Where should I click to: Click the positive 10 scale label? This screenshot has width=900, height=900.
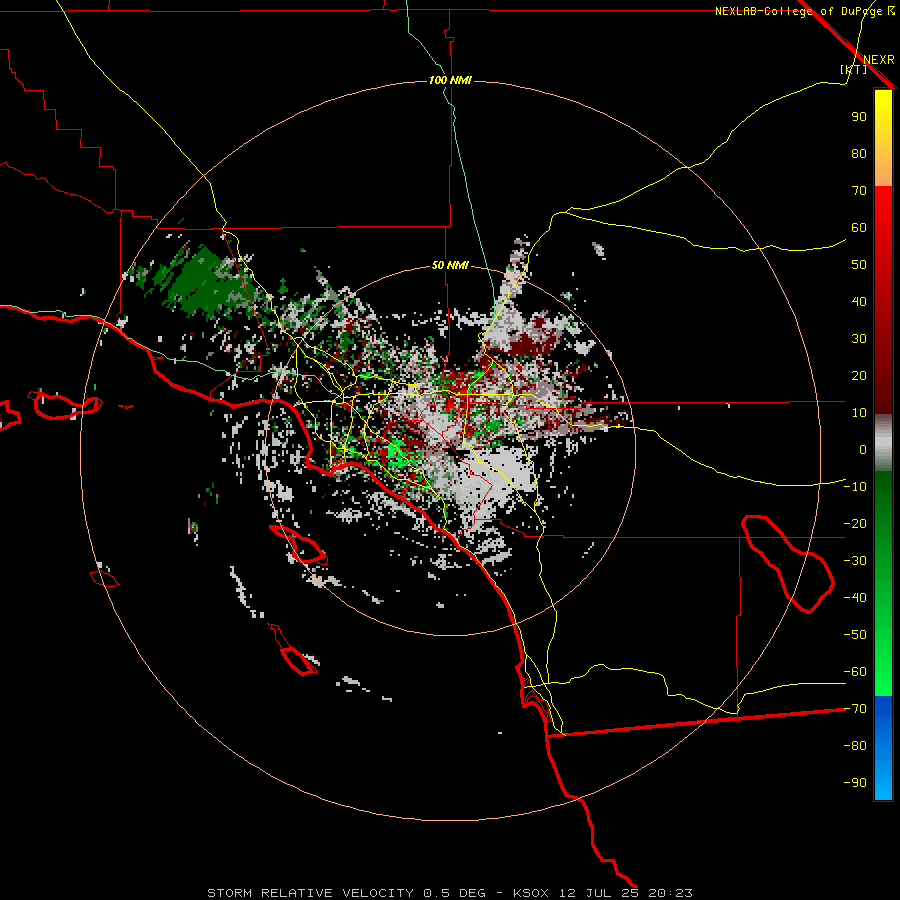859,413
